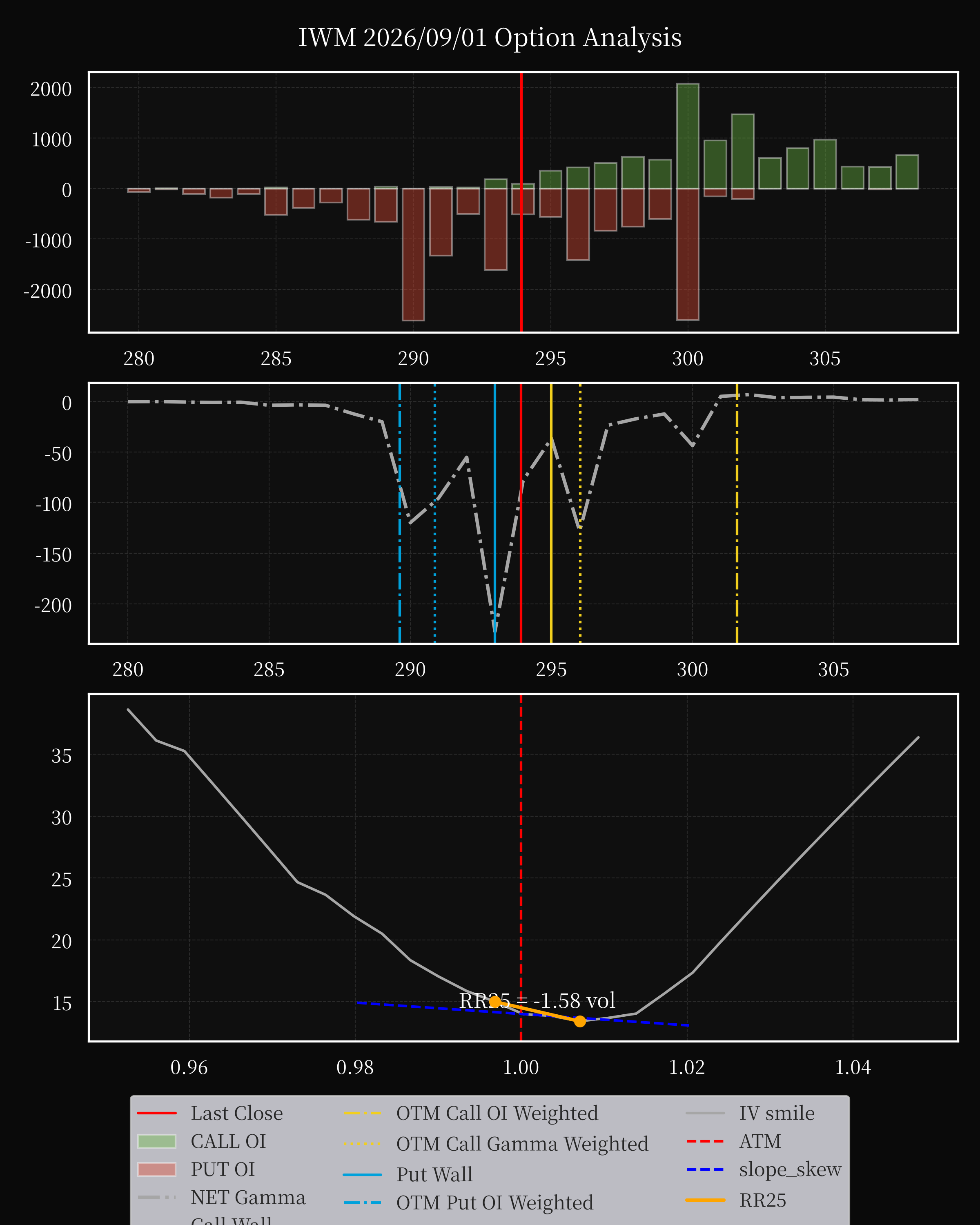Screen dimensions: 980x1225
Task: Click the cyan Put Wall legend line sample
Action: coord(363,1174)
